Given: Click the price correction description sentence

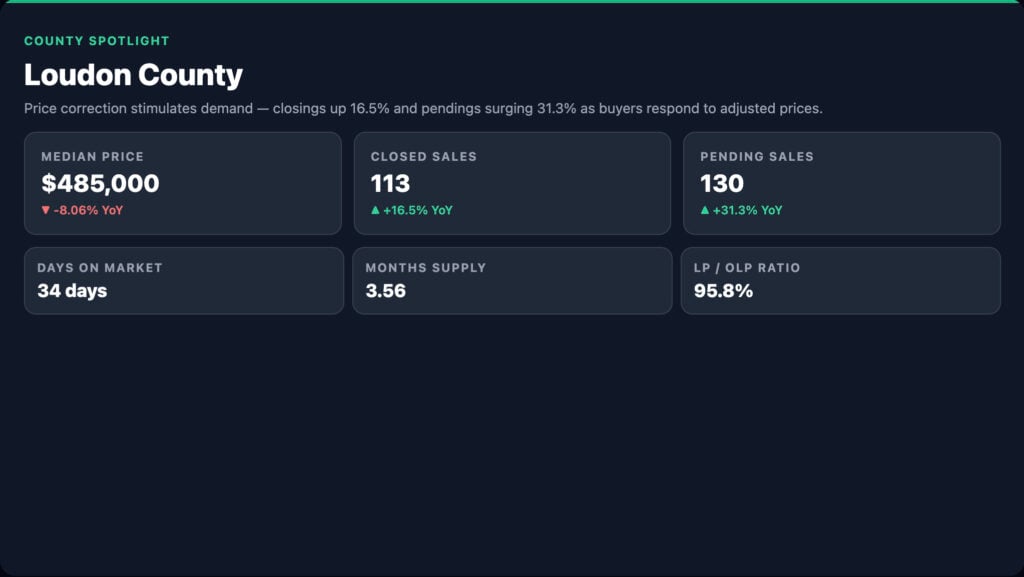Looking at the screenshot, I should pos(423,108).
